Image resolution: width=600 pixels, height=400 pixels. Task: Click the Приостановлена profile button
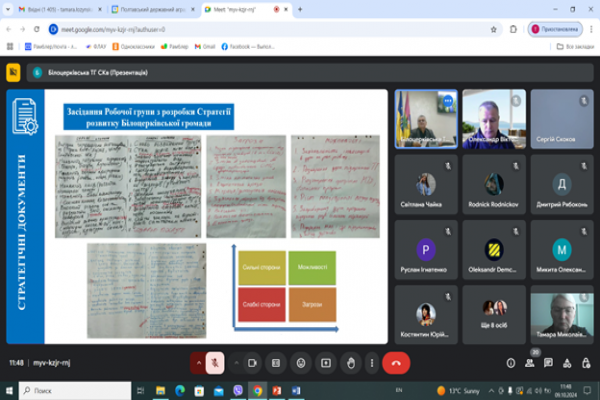click(555, 29)
